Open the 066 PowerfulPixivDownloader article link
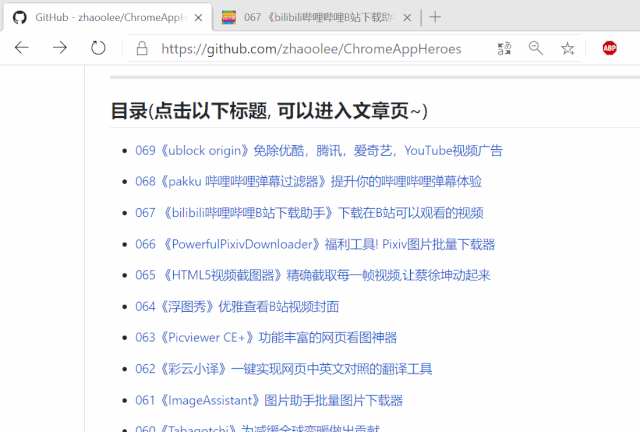Viewport: 640px width, 432px height. pyautogui.click(x=315, y=244)
